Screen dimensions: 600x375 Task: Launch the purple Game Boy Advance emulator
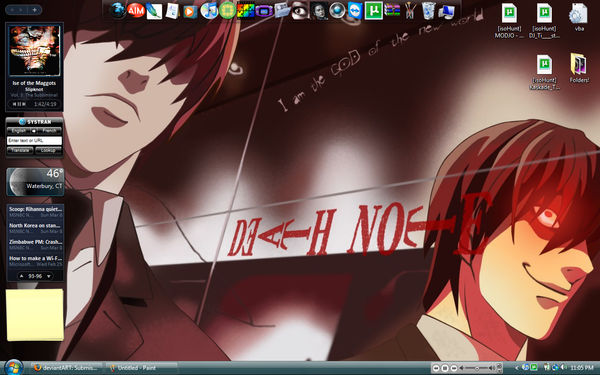(264, 11)
